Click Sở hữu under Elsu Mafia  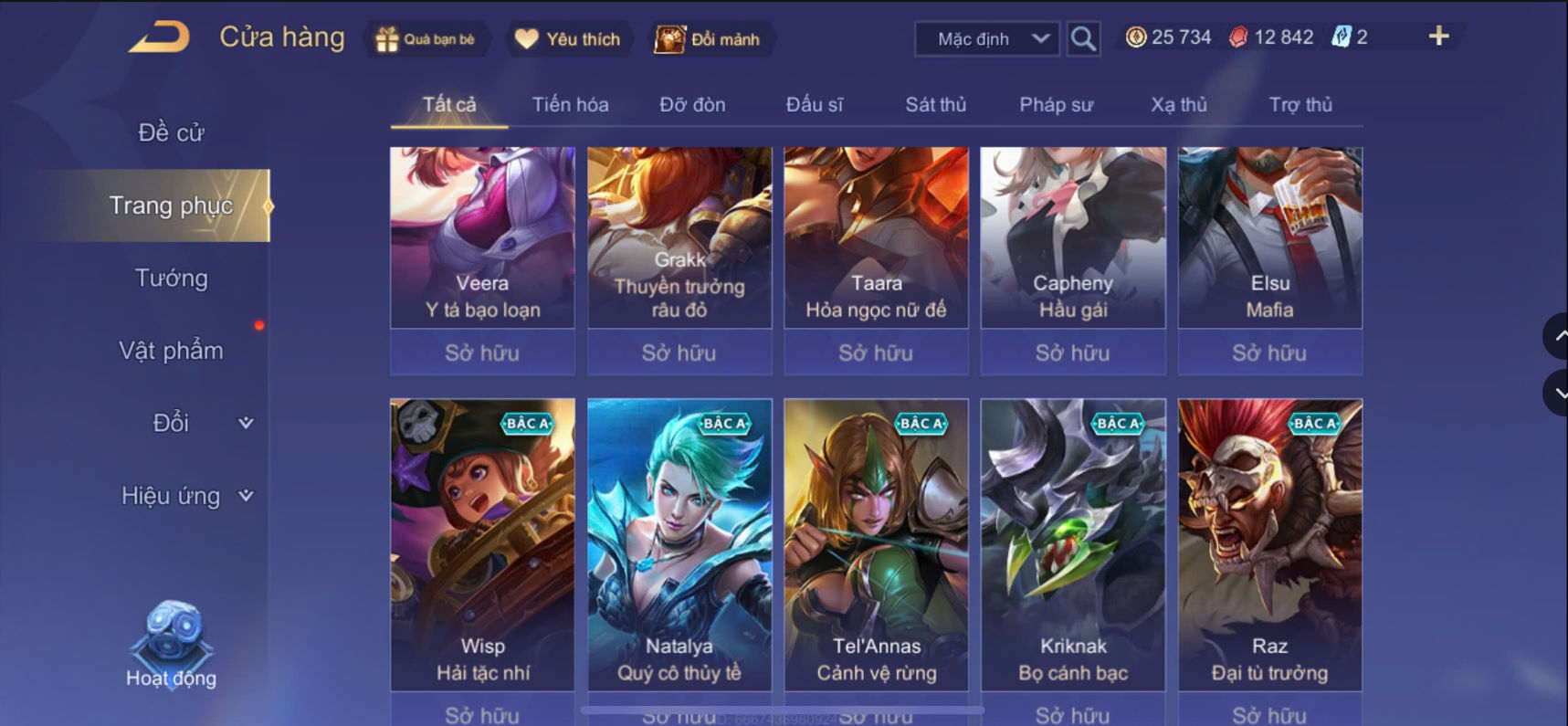click(x=1269, y=352)
